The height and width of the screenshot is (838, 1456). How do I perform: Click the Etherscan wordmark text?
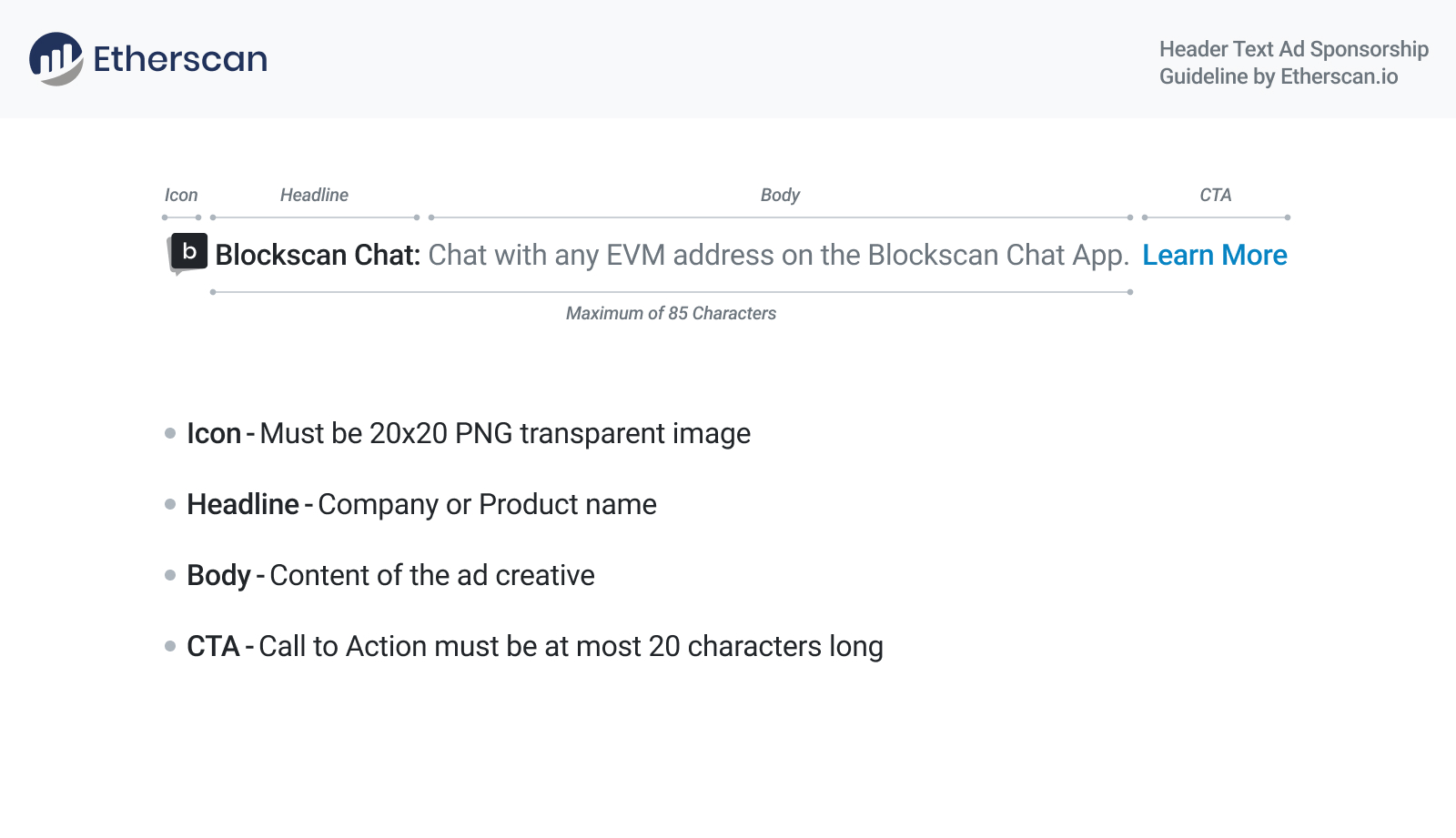point(180,59)
